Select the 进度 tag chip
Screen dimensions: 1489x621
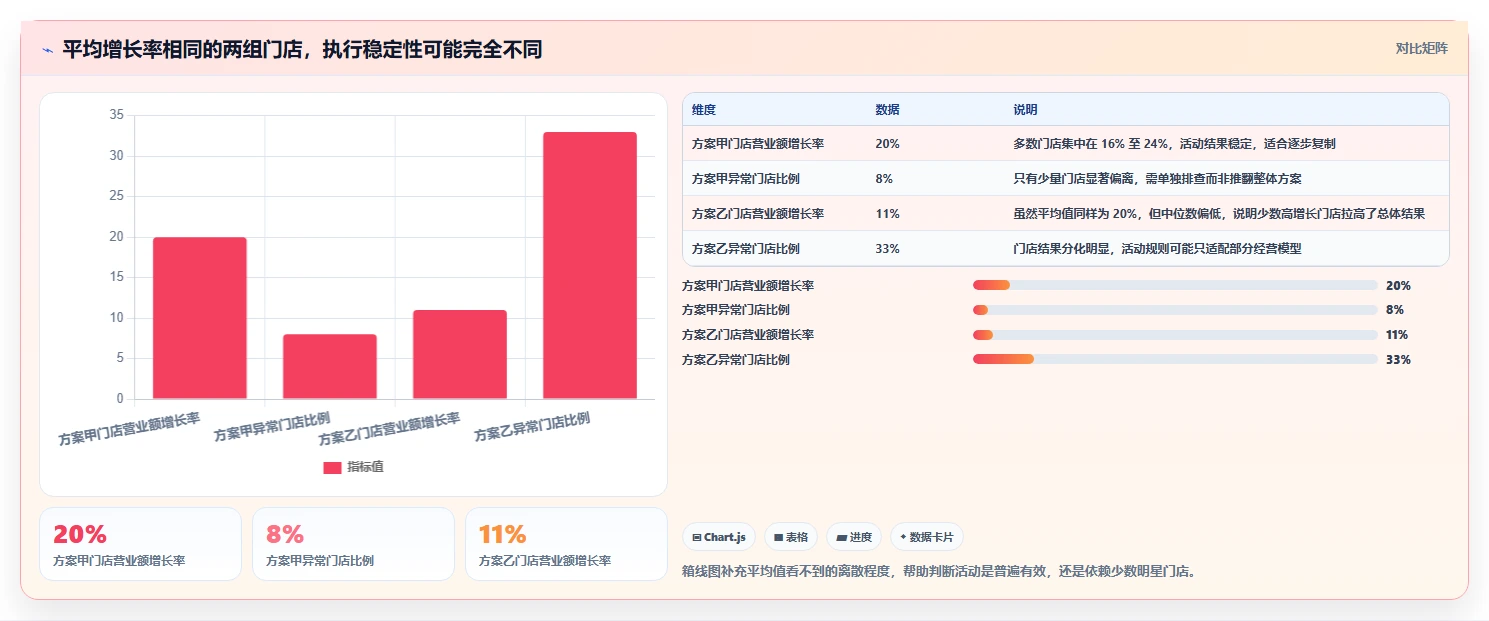click(x=854, y=537)
